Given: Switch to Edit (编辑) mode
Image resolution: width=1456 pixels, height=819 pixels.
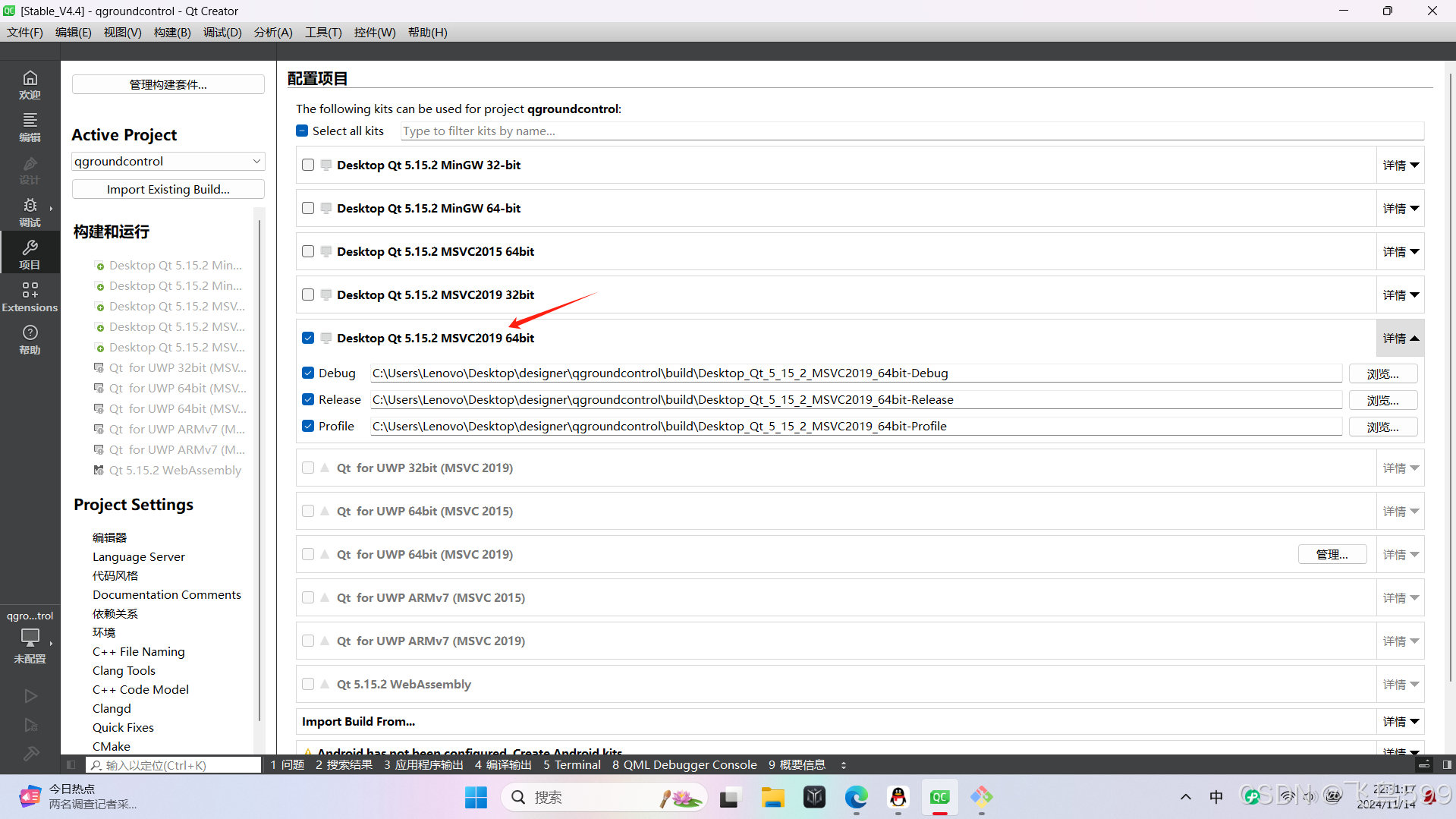Looking at the screenshot, I should pos(30,127).
